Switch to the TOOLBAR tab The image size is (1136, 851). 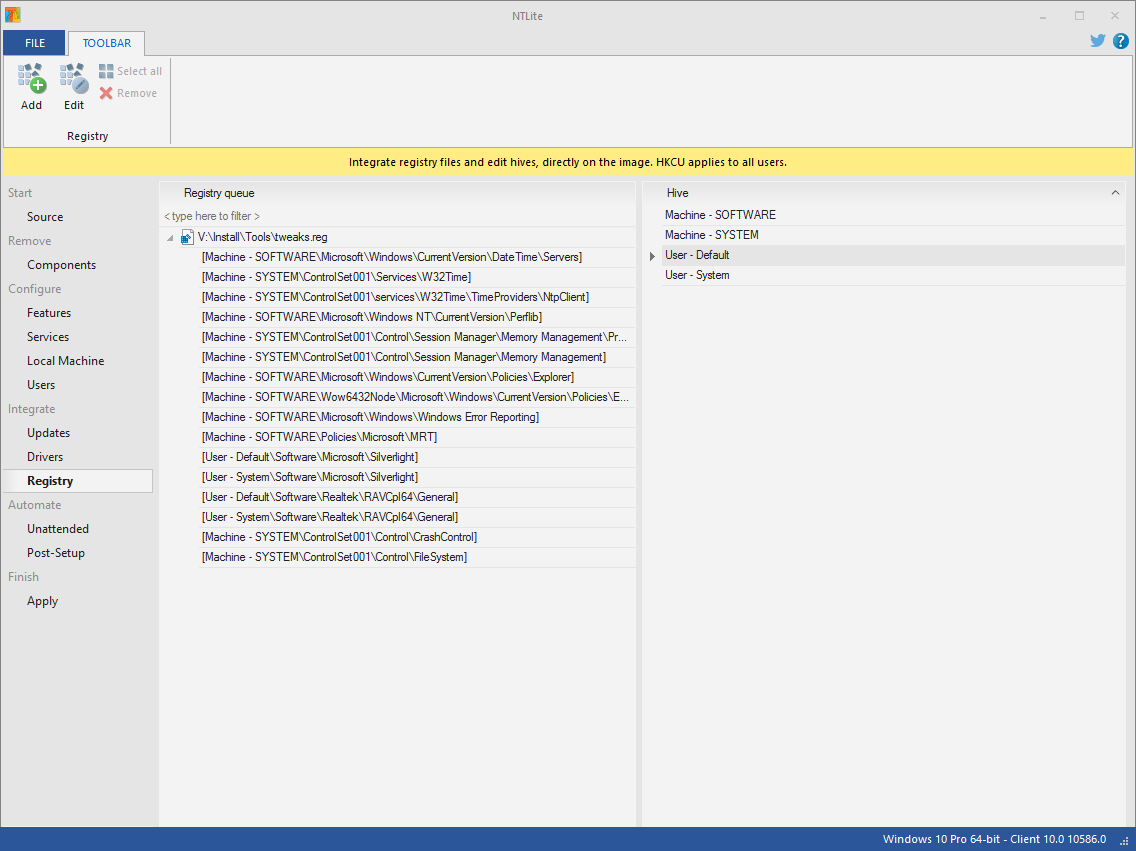point(106,43)
